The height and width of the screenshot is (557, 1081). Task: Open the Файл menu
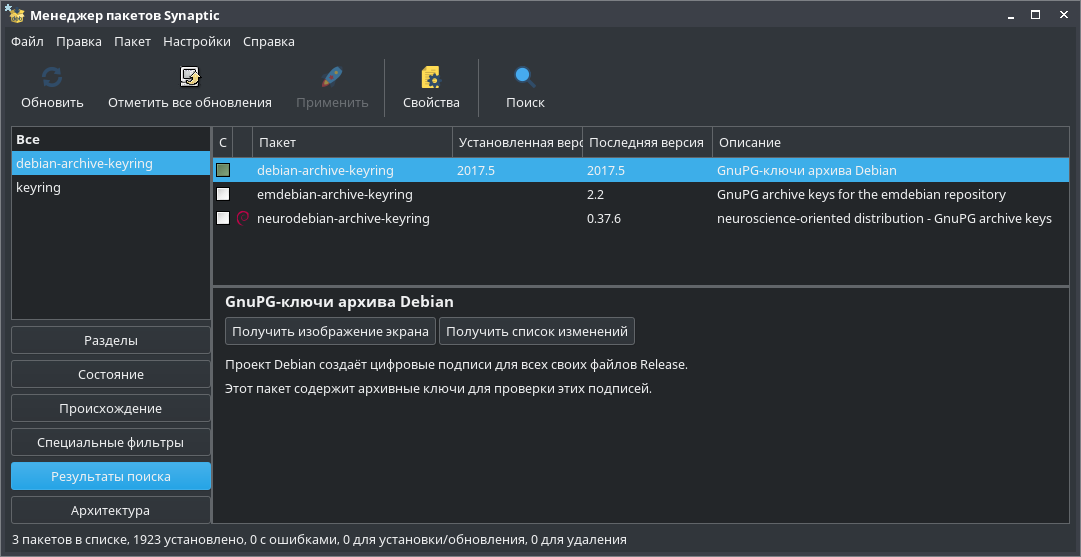[27, 41]
